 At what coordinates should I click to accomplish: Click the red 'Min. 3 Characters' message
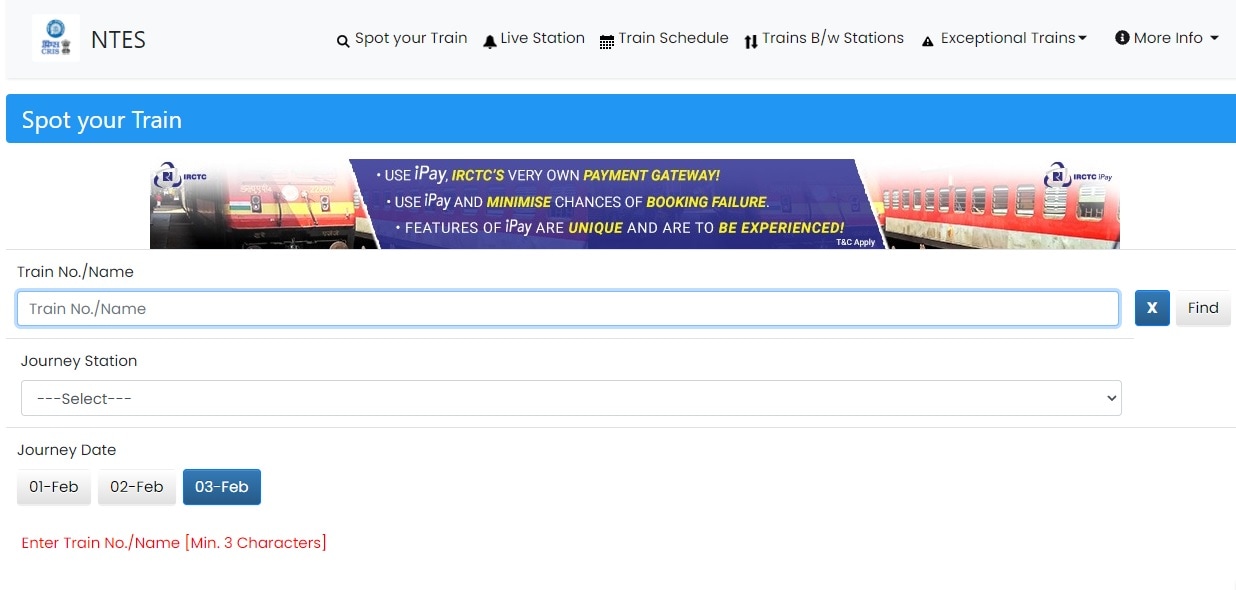174,543
